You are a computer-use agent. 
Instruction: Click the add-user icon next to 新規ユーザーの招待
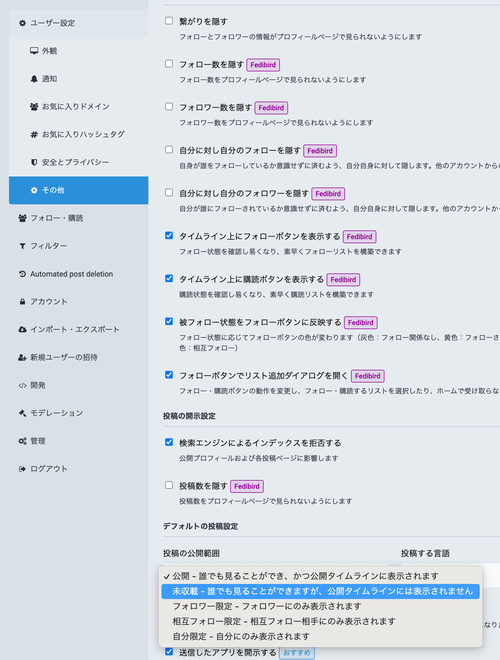22,357
